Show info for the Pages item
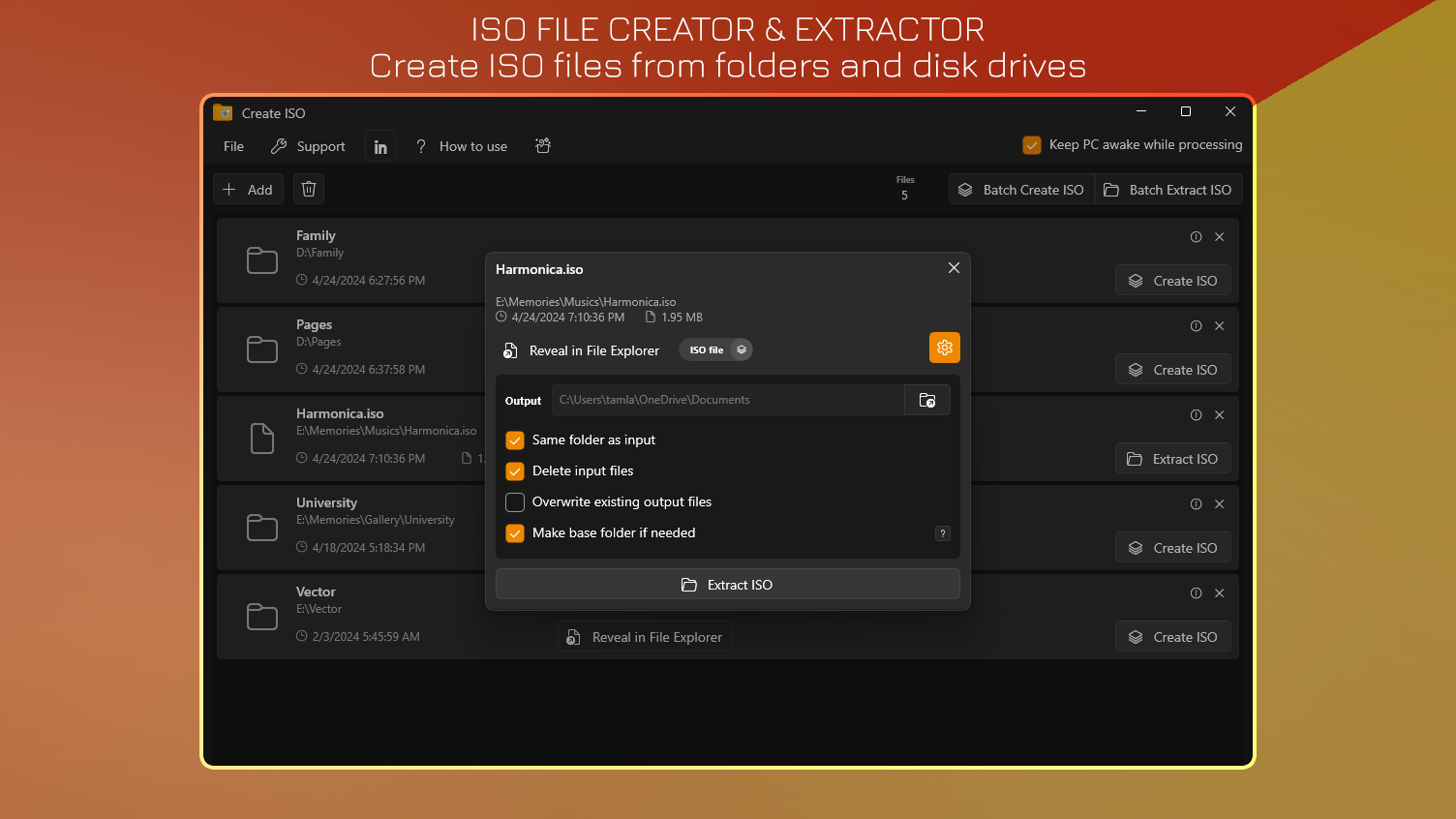The image size is (1456, 819). click(x=1197, y=326)
